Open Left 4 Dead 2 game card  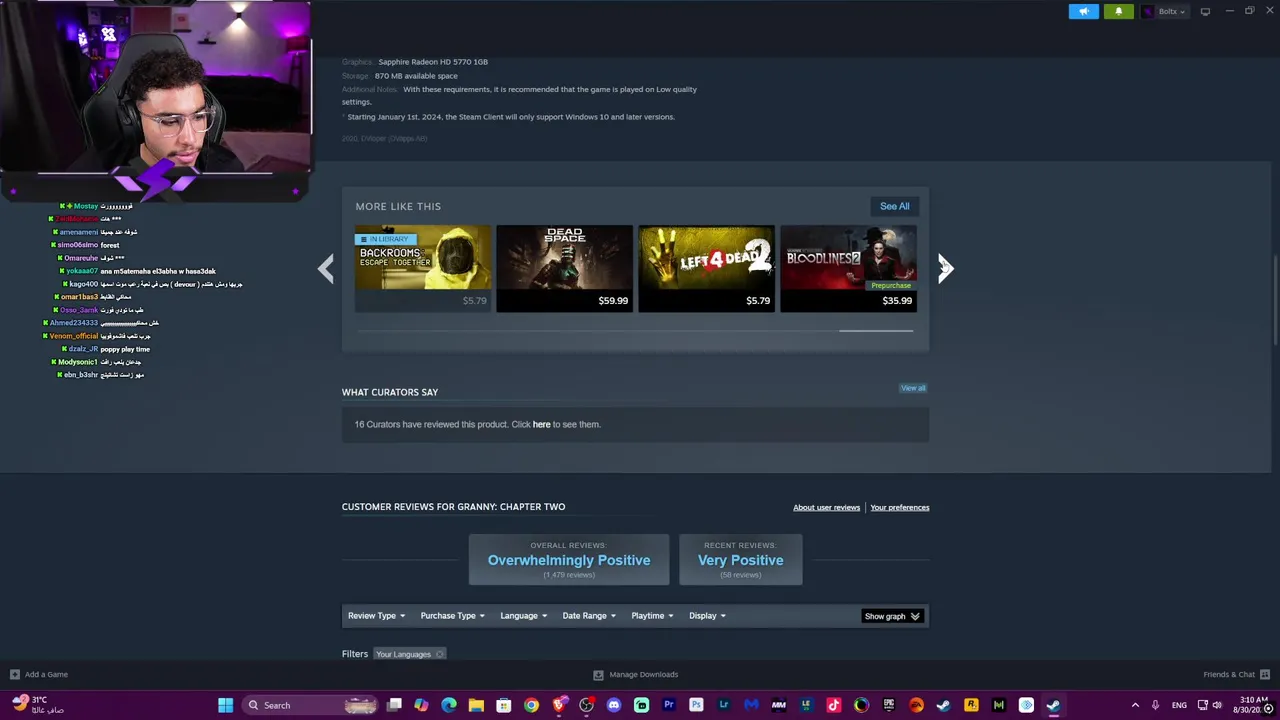click(x=706, y=269)
